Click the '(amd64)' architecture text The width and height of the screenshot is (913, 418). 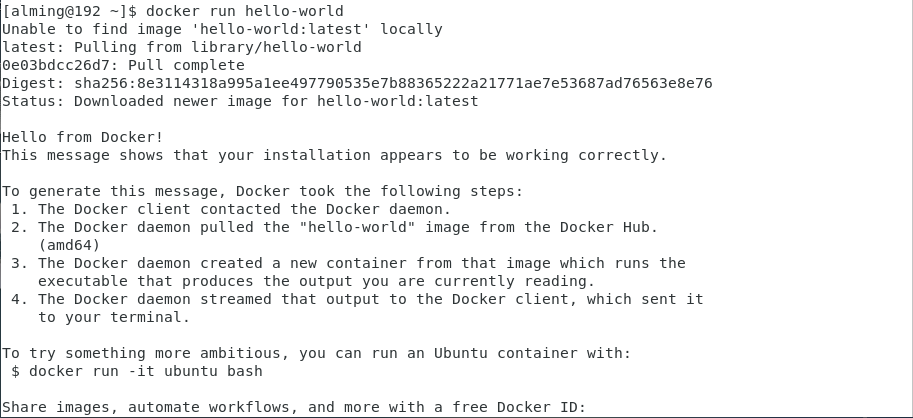click(69, 245)
